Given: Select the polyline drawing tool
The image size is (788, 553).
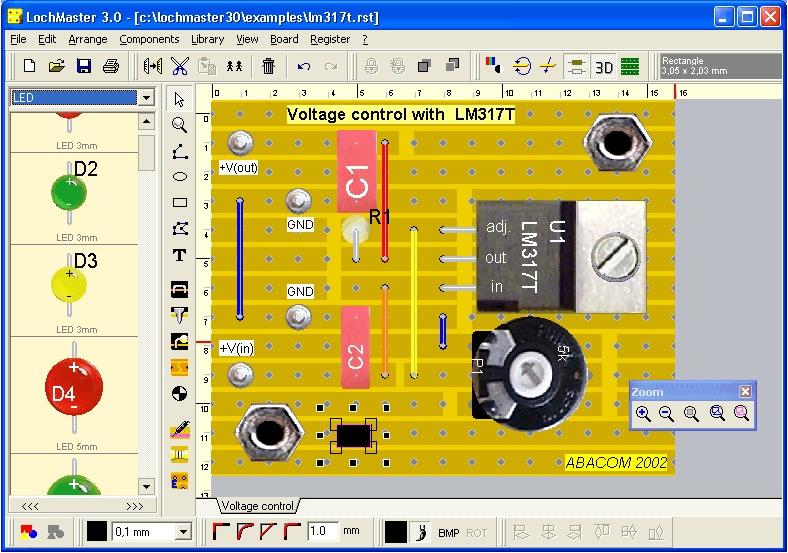Looking at the screenshot, I should point(180,151).
